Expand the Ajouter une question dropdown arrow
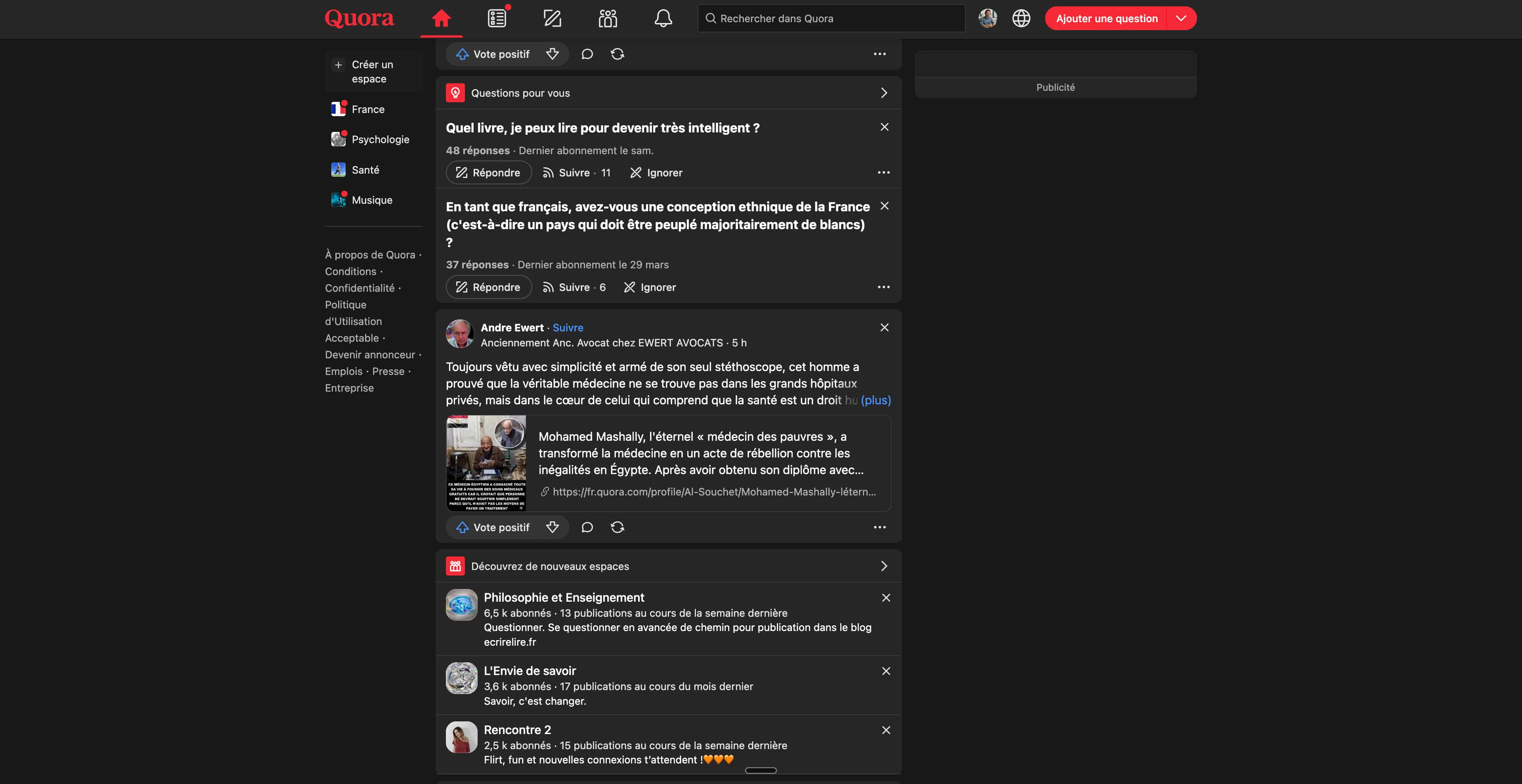 click(x=1181, y=18)
